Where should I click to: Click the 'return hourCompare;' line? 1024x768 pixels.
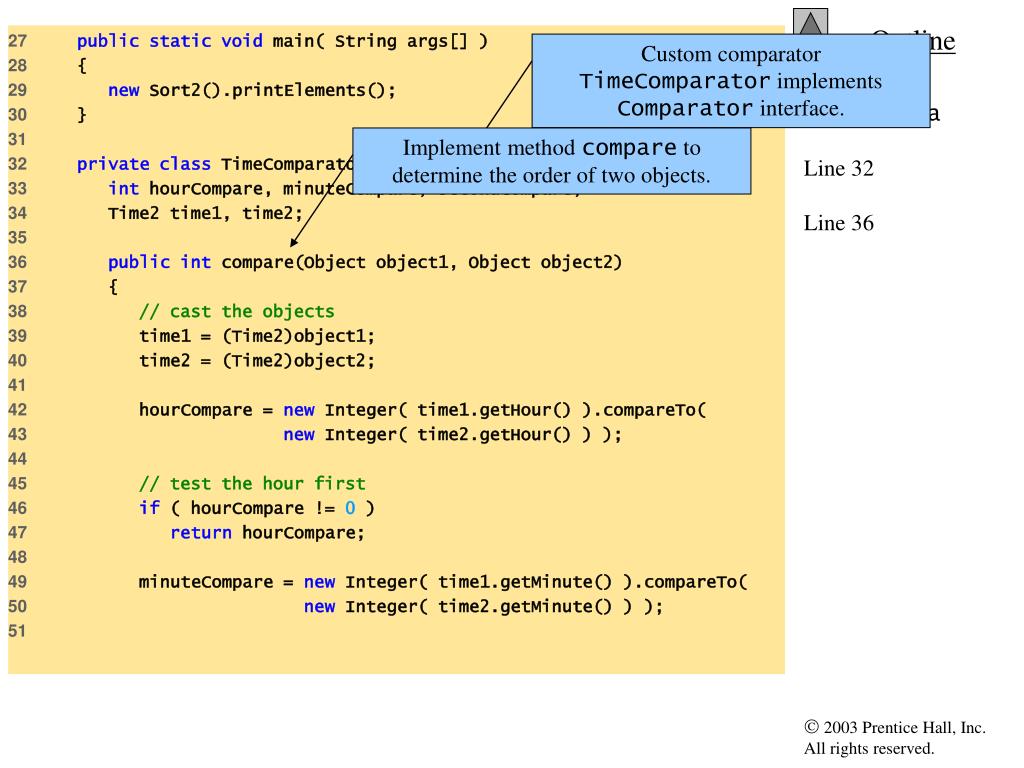click(268, 533)
